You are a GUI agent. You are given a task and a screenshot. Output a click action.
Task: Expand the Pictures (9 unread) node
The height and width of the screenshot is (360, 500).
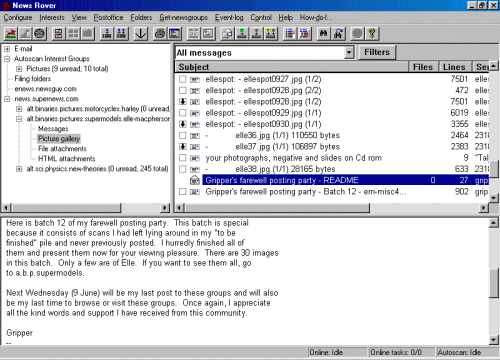click(19, 69)
